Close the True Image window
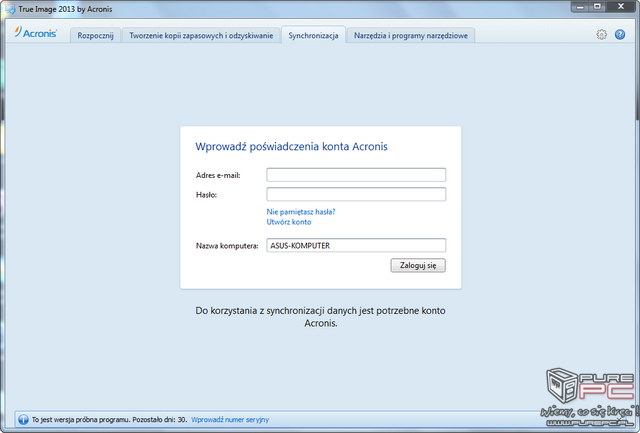This screenshot has width=640, height=433. click(x=621, y=7)
